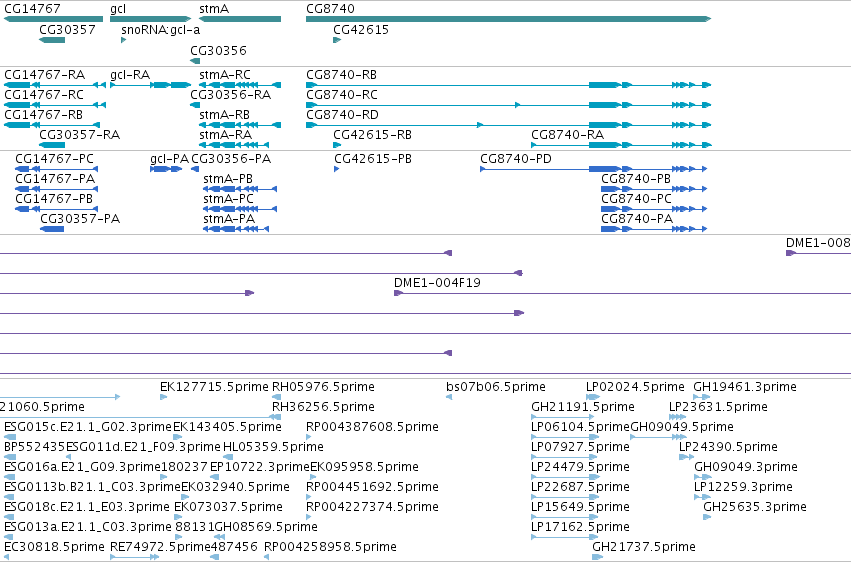The height and width of the screenshot is (562, 851).
Task: Select protein CG8740-PA label
Action: coord(637,219)
